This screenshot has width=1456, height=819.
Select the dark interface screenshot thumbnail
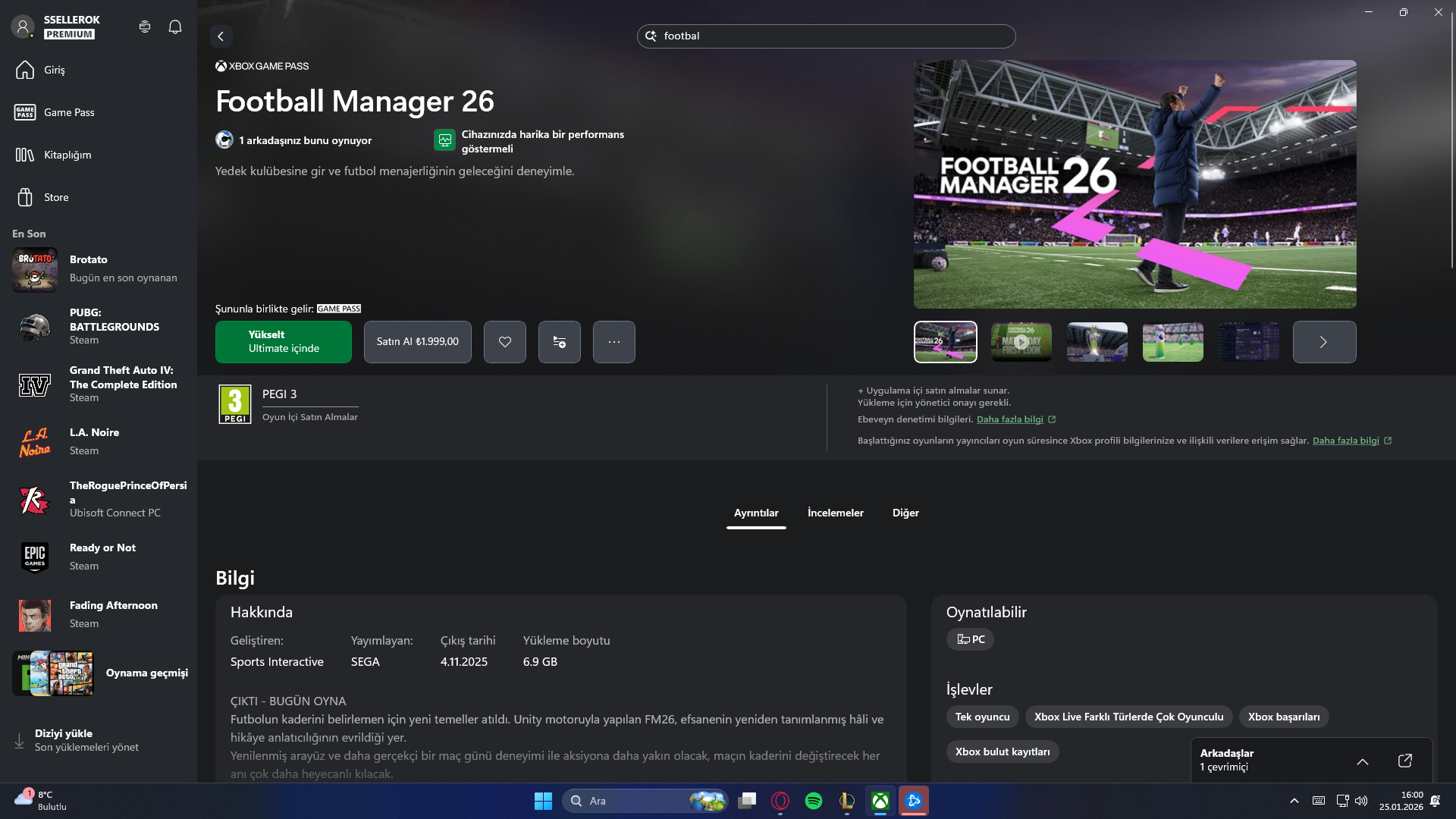tap(1249, 342)
